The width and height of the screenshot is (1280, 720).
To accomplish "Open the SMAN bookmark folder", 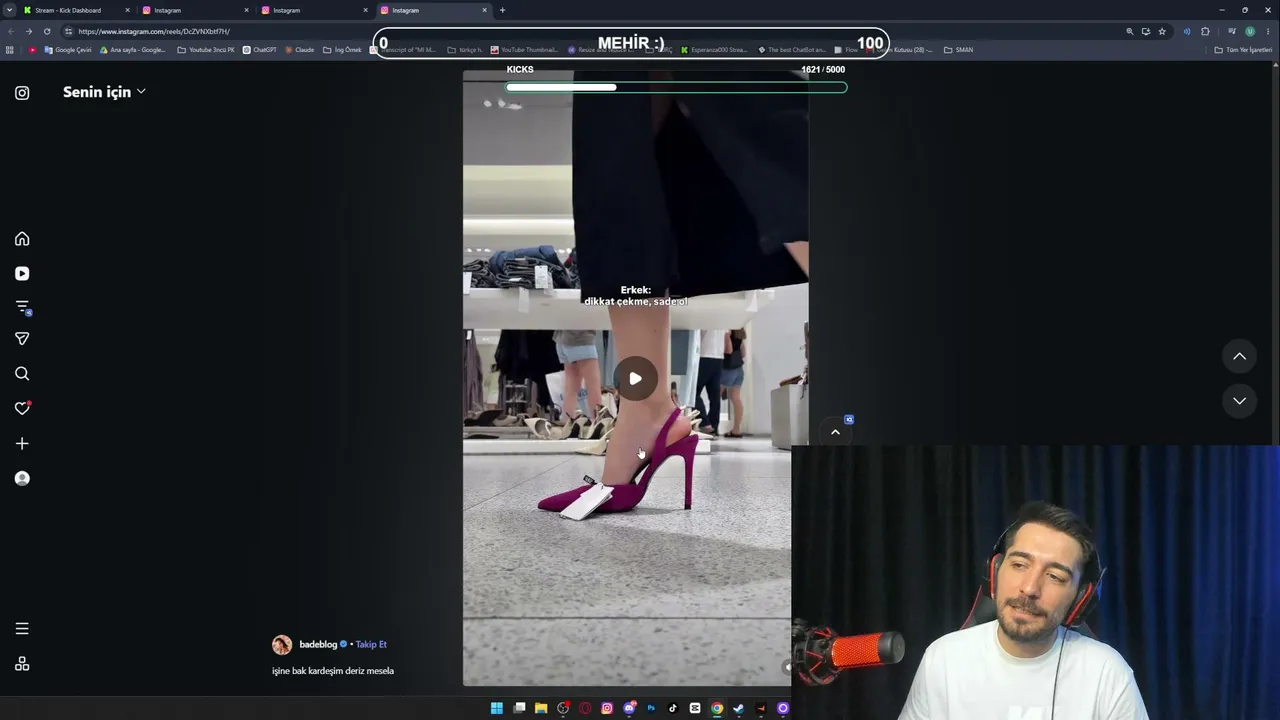I will coord(958,50).
